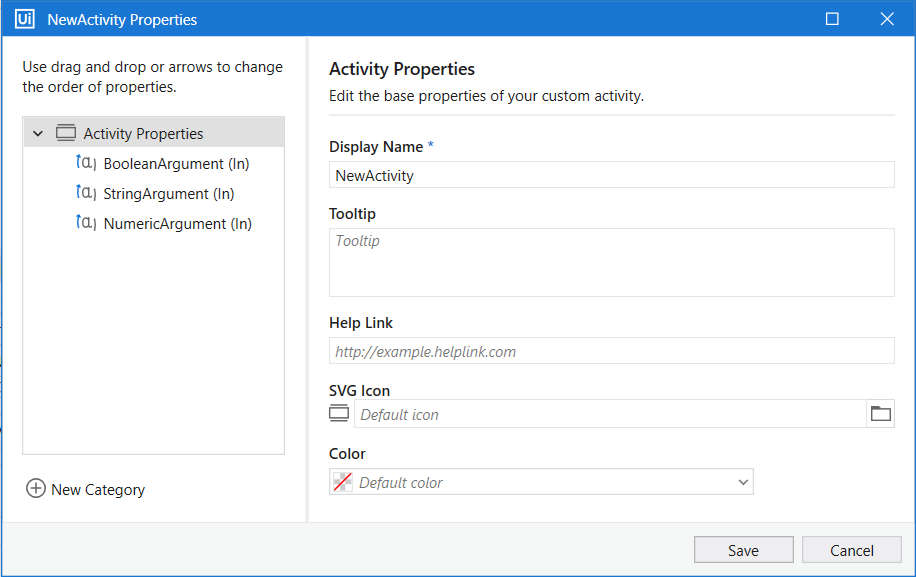This screenshot has width=916, height=577.
Task: Click the StringArgument input argument icon
Action: [86, 193]
